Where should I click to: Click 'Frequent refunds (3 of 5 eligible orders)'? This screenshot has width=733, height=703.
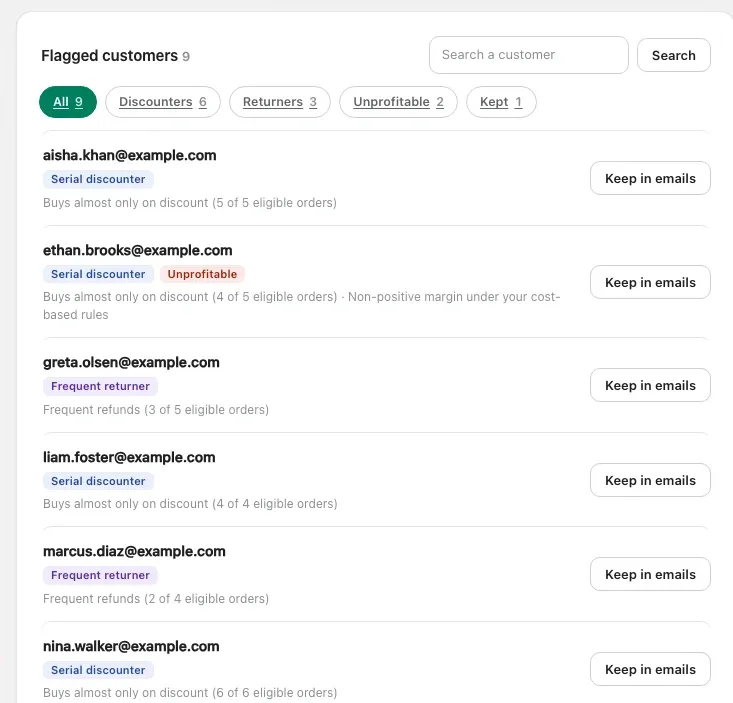(x=156, y=410)
